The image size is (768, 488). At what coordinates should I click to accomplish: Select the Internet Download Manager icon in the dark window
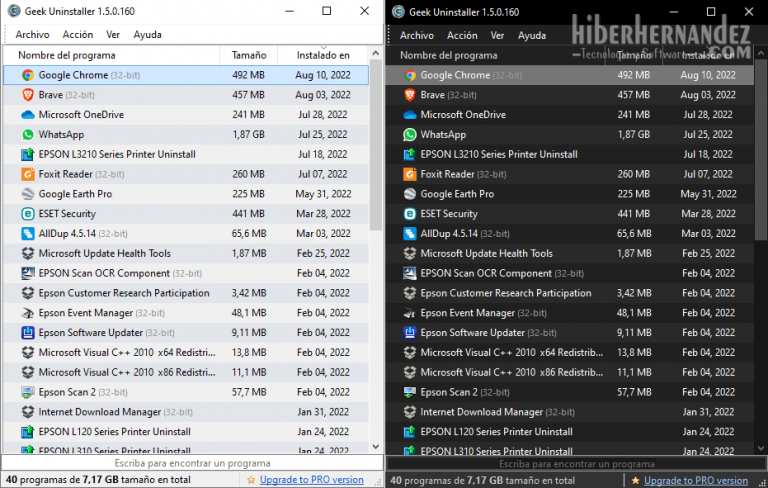[x=410, y=412]
